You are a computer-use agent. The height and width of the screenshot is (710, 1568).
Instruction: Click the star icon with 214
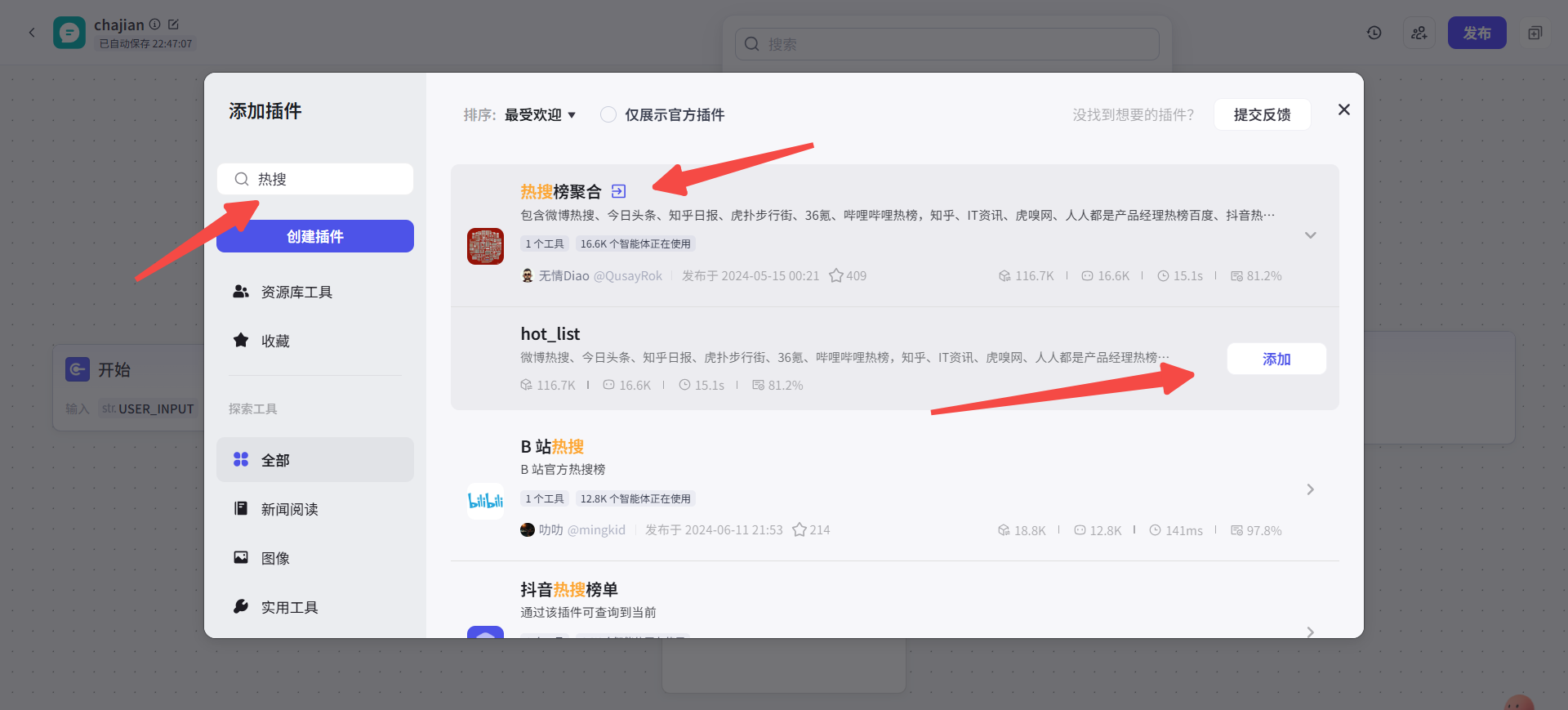click(800, 529)
